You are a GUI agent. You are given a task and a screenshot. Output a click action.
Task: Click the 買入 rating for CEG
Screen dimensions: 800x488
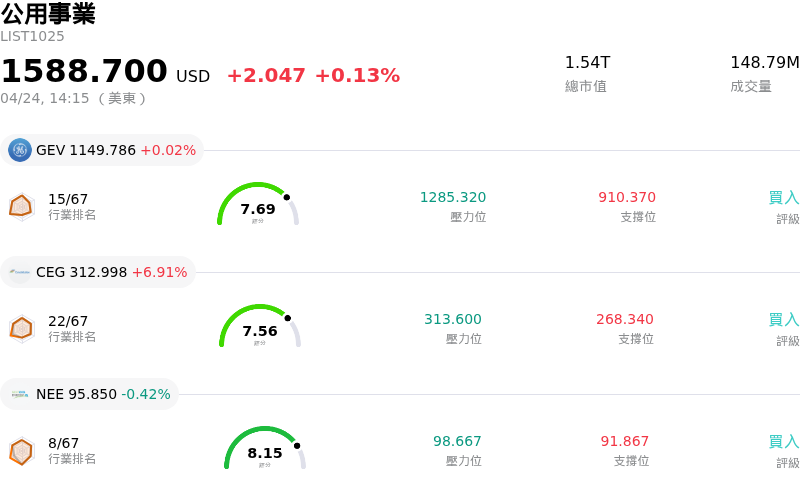[783, 320]
